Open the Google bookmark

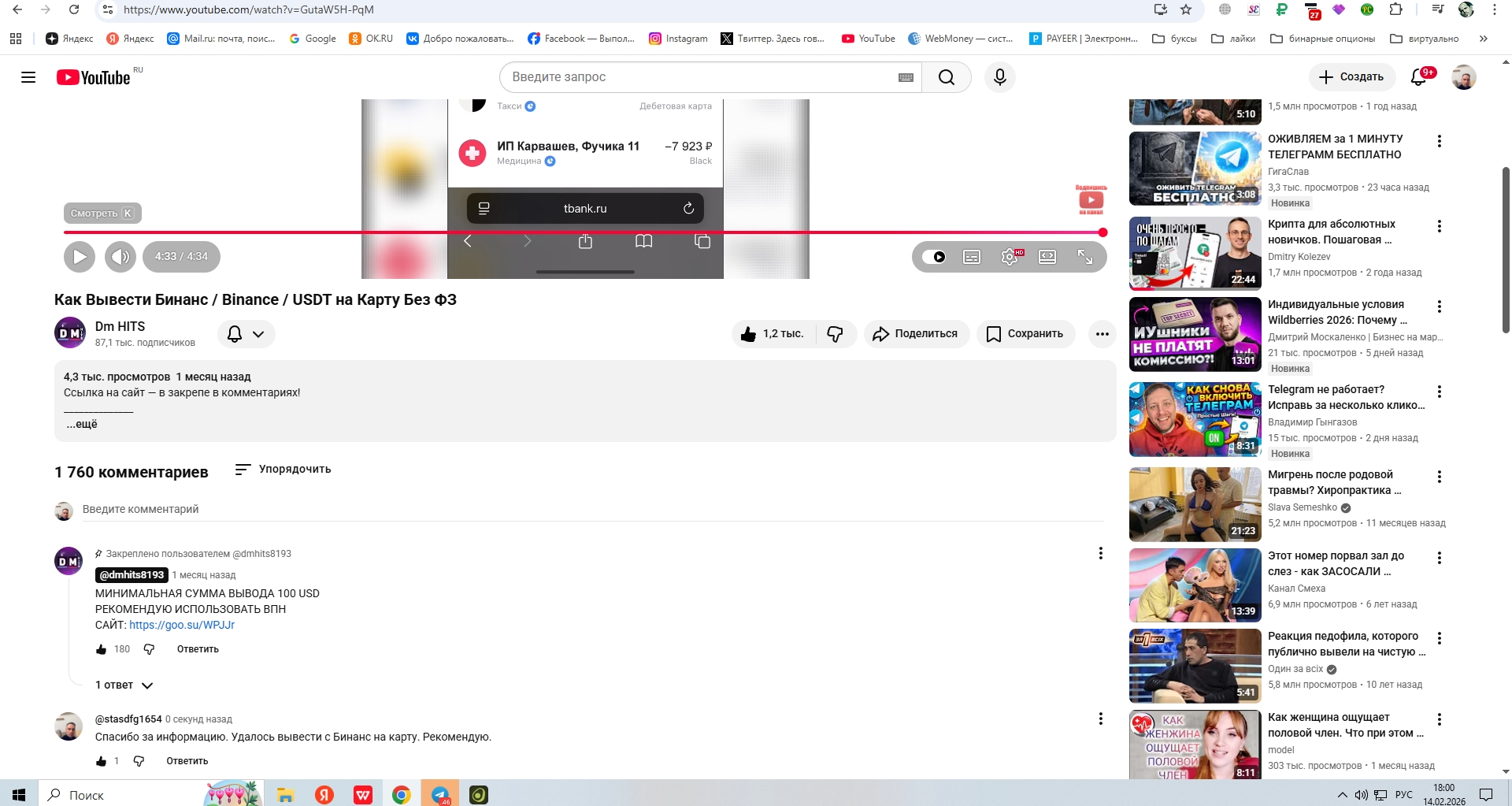(x=313, y=39)
